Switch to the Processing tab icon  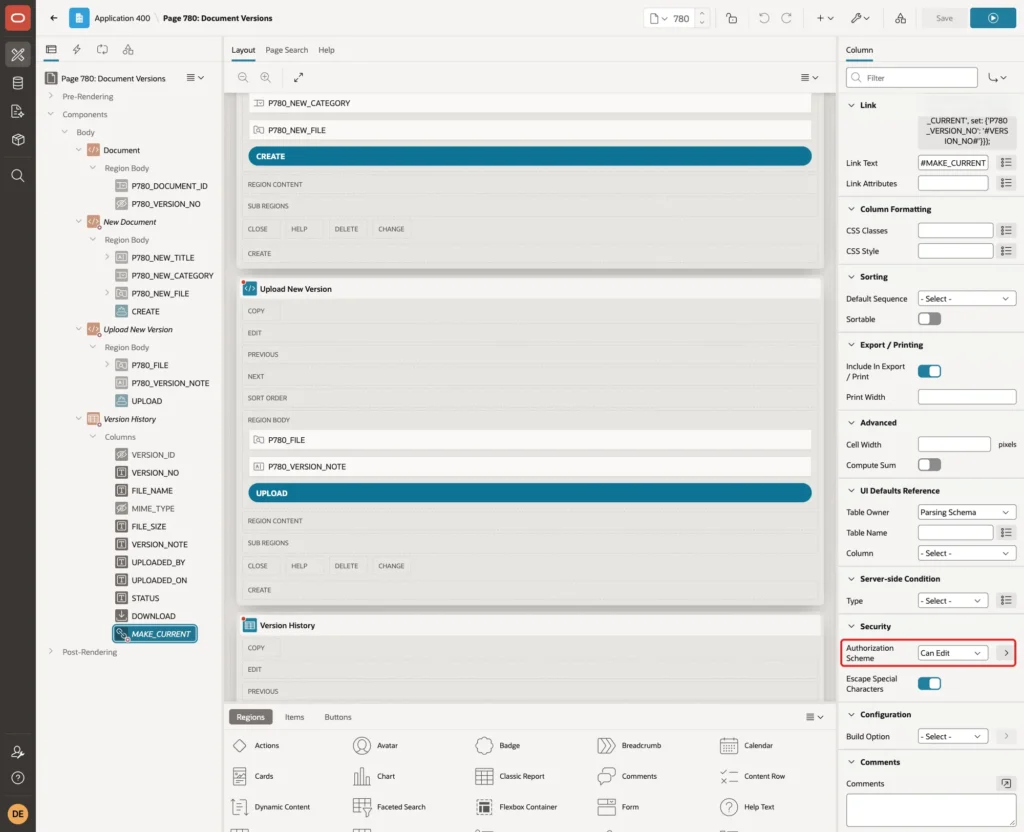click(103, 50)
